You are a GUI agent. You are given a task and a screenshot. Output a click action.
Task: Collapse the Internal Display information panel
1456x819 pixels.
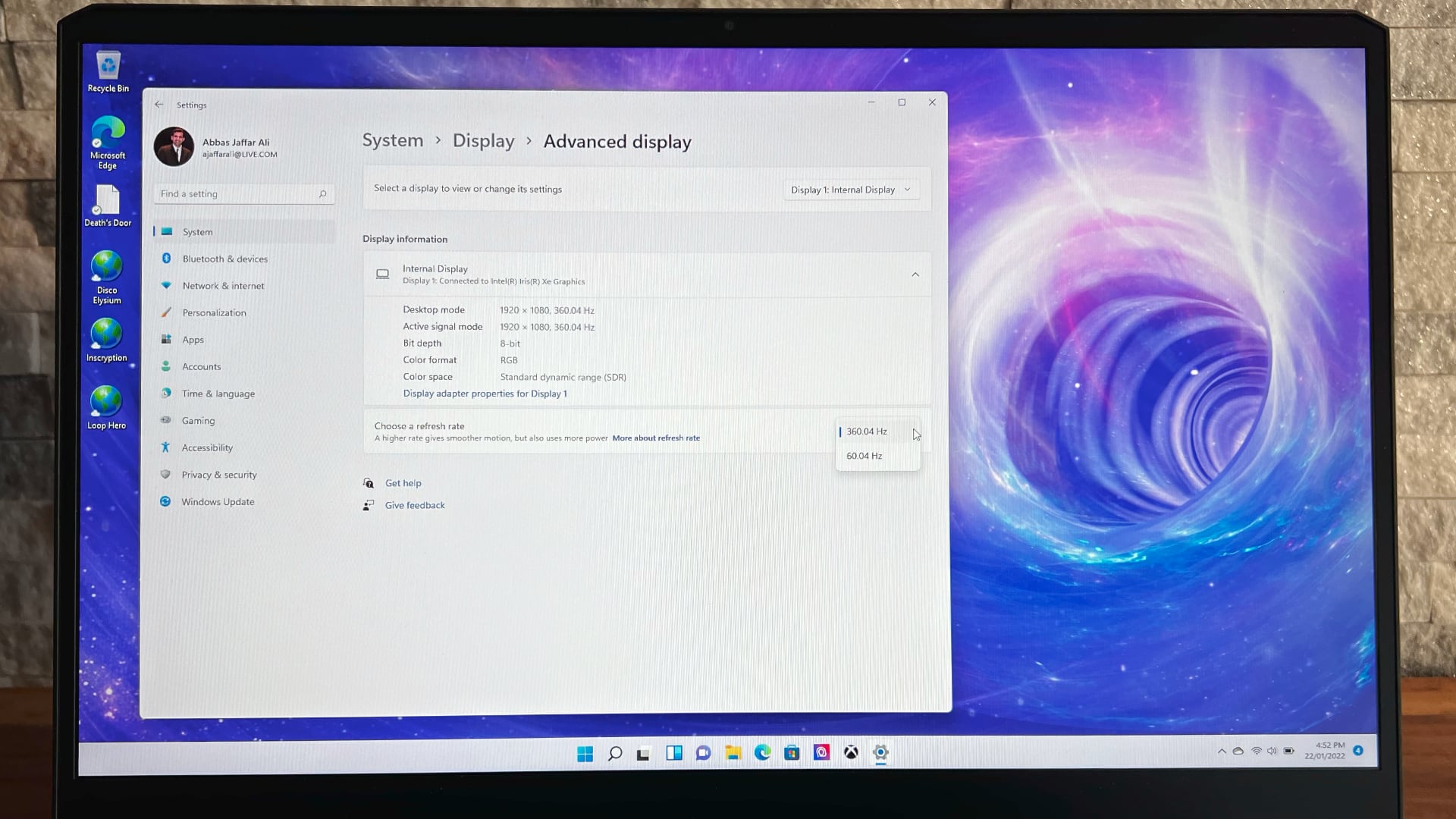[x=915, y=274]
